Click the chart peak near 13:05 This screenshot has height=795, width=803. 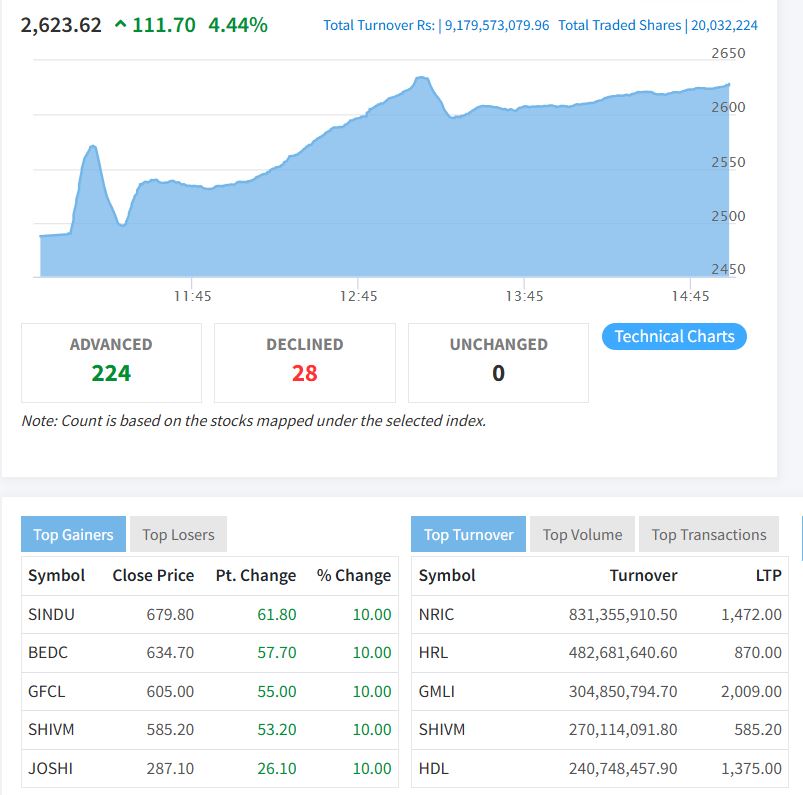point(422,78)
